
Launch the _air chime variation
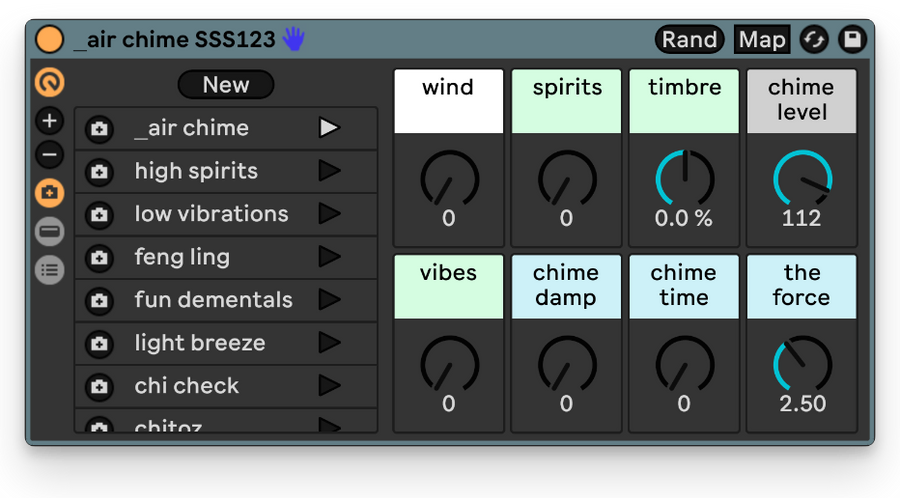[x=329, y=128]
